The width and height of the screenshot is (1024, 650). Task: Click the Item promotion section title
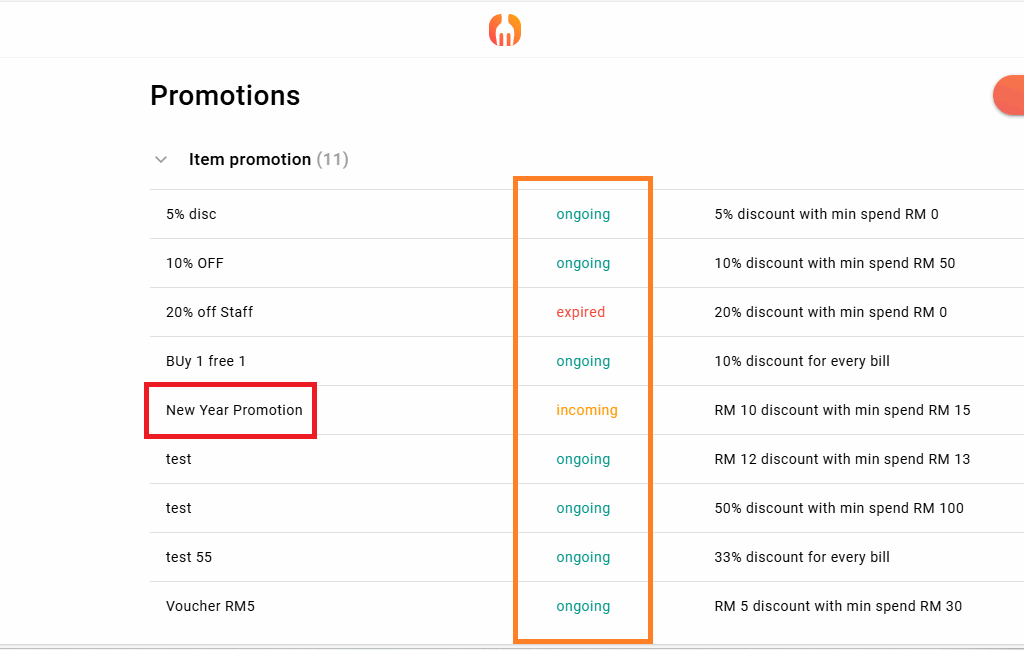click(250, 159)
